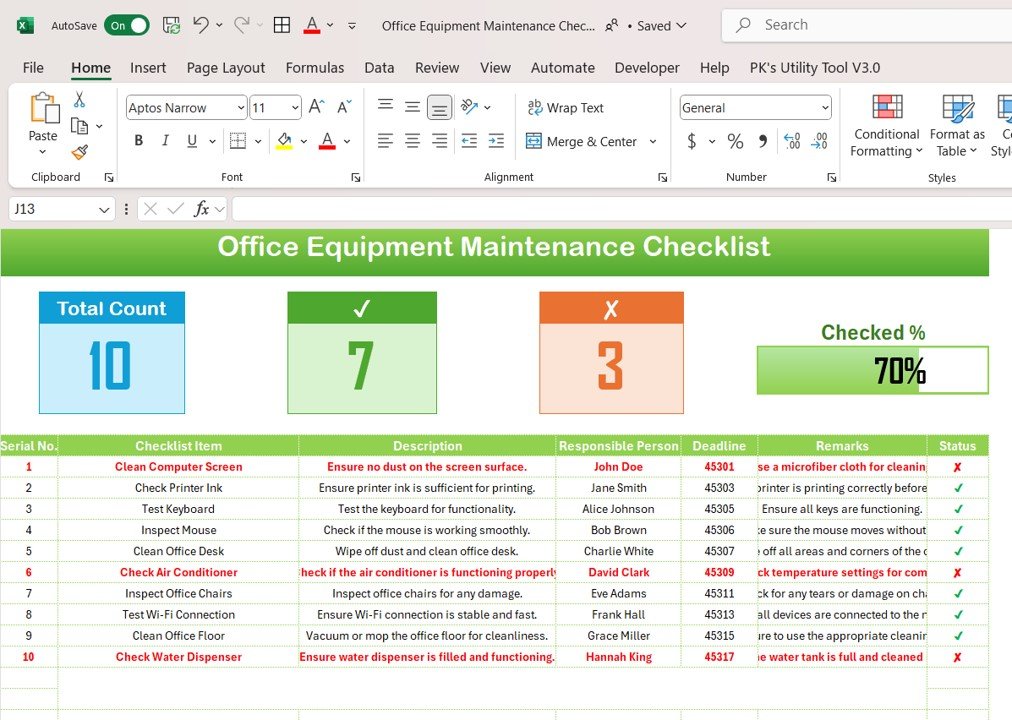Click the Undo arrow icon
1012x720 pixels.
tap(201, 25)
